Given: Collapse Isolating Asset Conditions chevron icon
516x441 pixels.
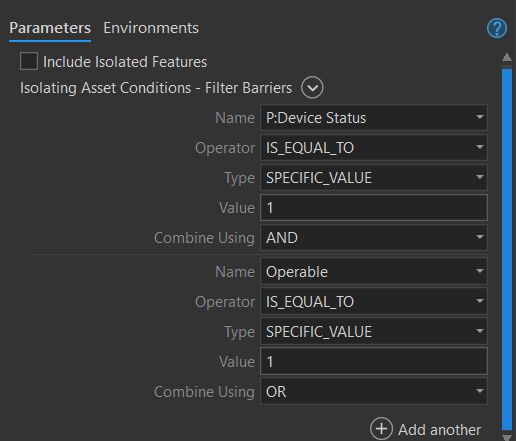Looking at the screenshot, I should pyautogui.click(x=312, y=88).
